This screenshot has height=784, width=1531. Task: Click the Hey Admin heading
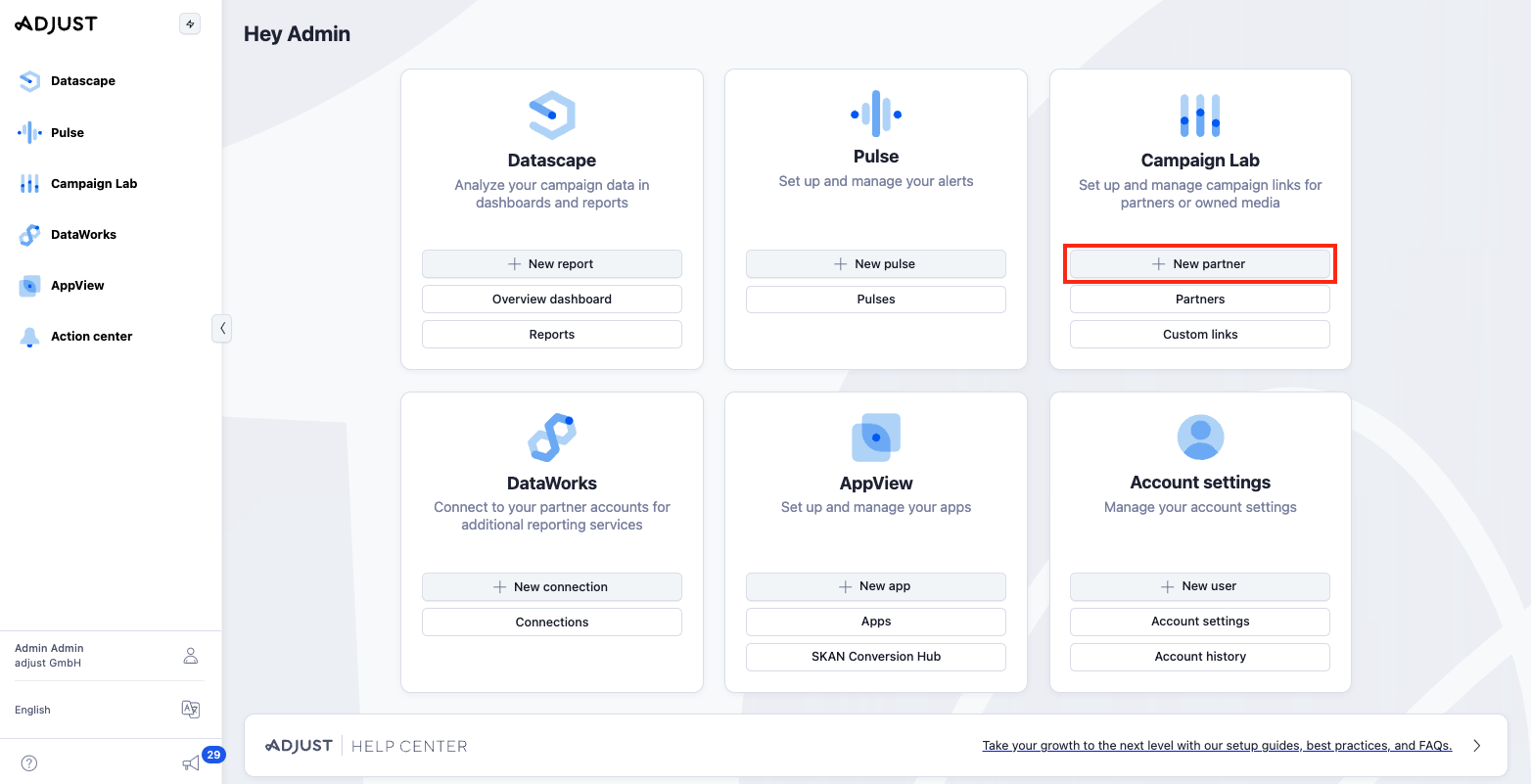click(x=297, y=34)
